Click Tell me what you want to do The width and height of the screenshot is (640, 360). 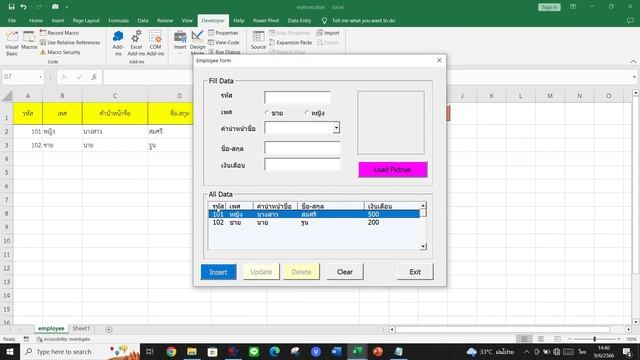point(363,20)
